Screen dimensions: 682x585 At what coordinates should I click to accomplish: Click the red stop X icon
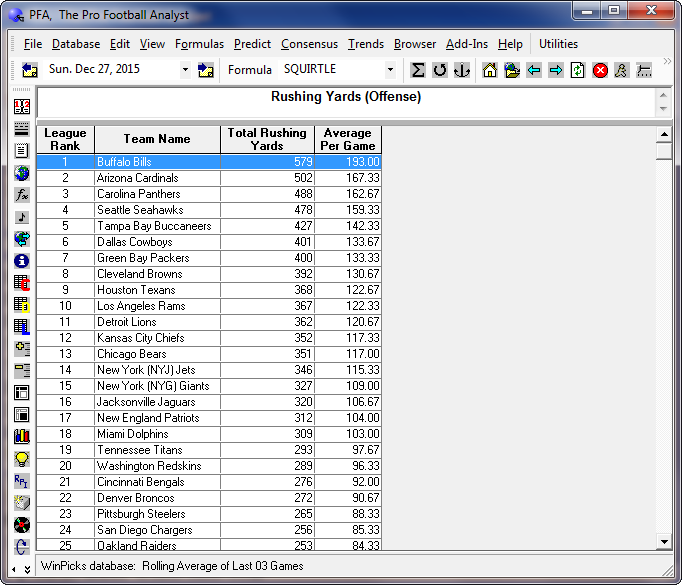[600, 70]
